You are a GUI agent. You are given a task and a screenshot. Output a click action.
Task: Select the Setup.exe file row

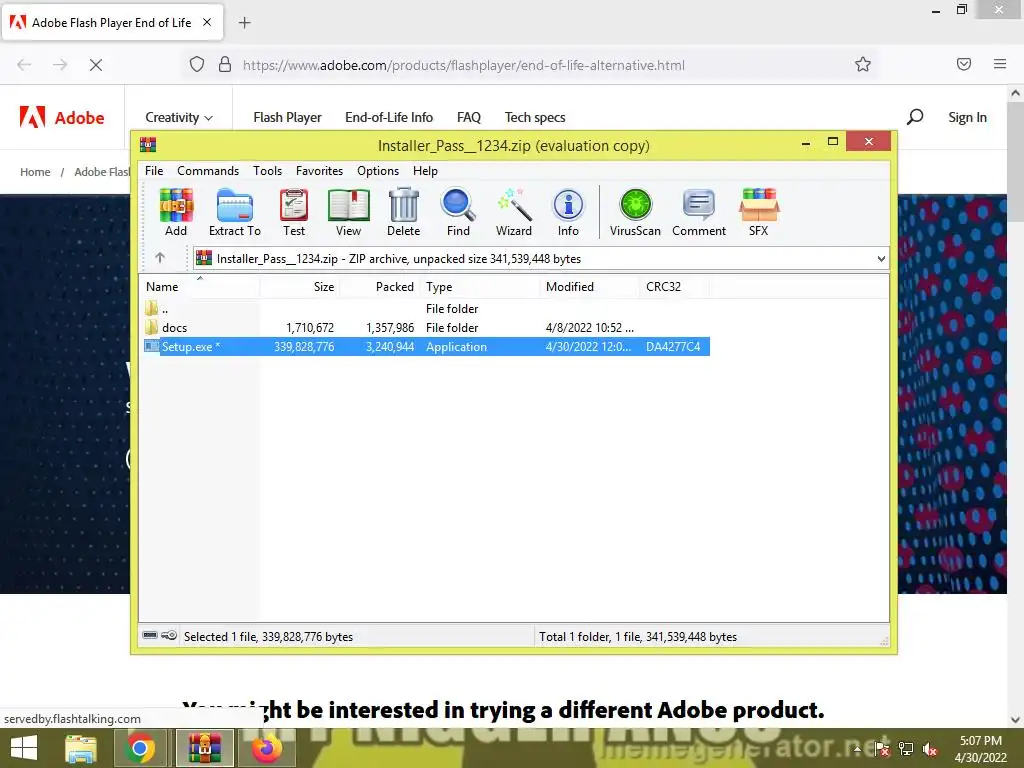(x=426, y=347)
